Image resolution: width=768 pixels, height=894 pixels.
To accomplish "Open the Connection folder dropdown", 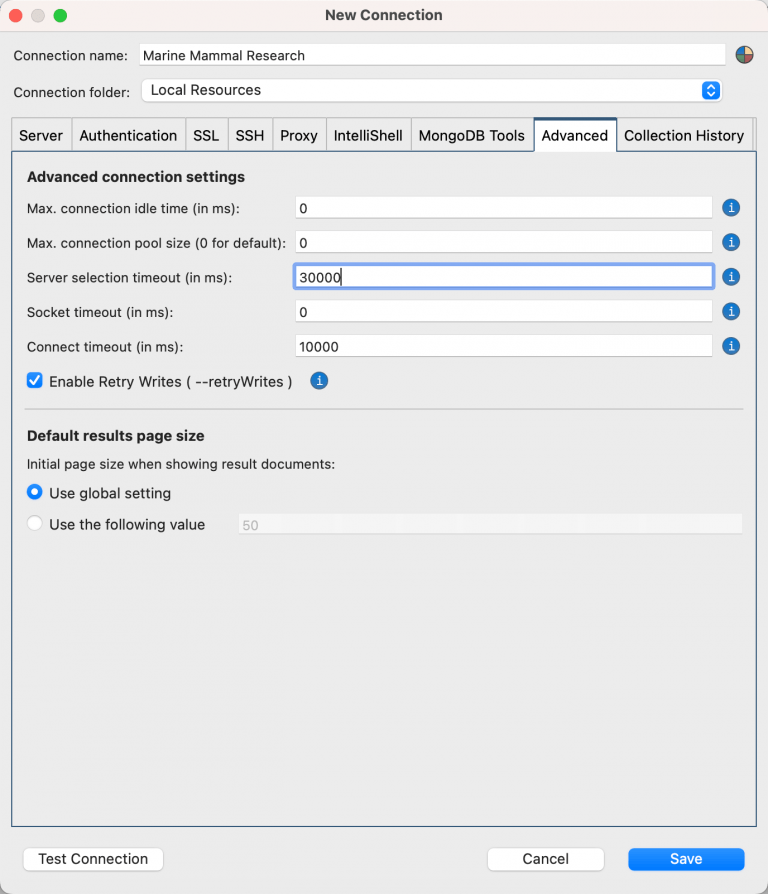I will tap(710, 90).
